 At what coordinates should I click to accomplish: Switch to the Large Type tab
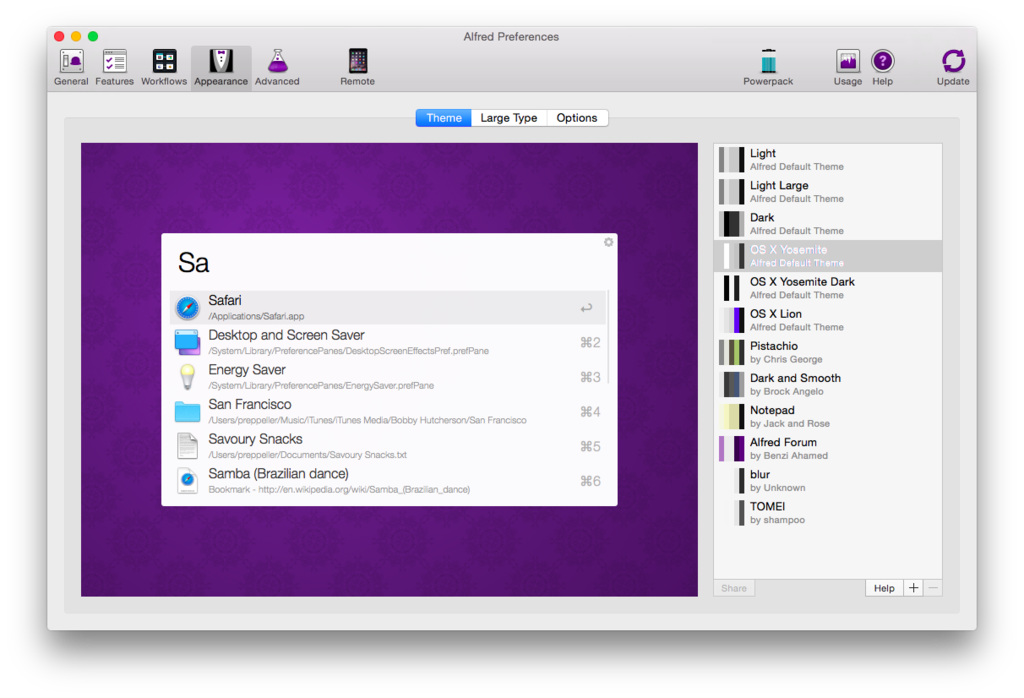(x=509, y=118)
